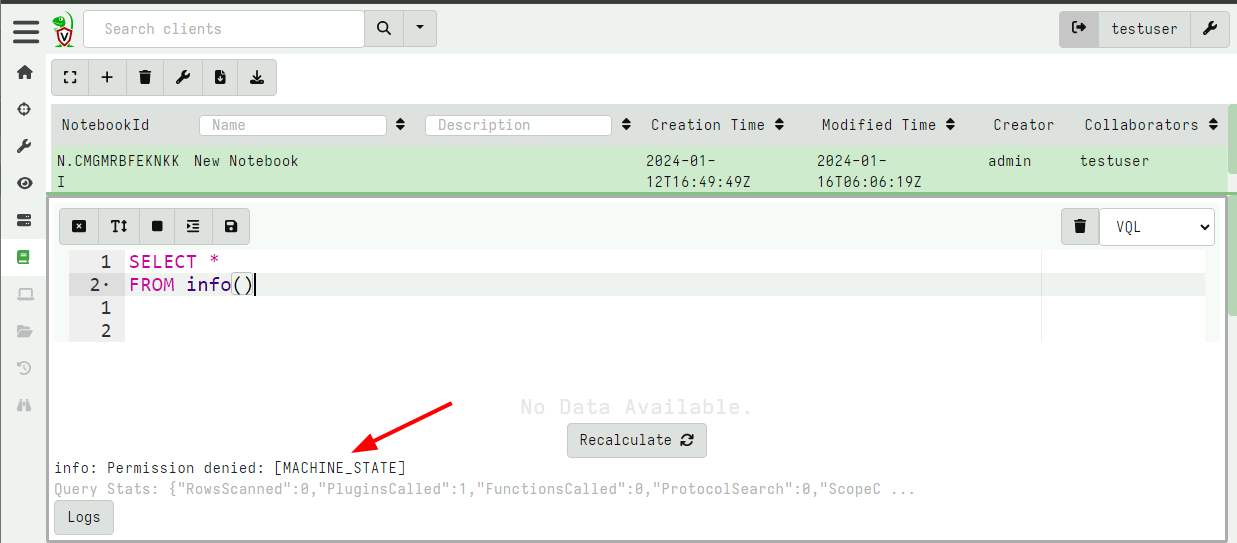This screenshot has height=543, width=1237.
Task: Open Notebooks icon in sidebar
Action: [25, 257]
